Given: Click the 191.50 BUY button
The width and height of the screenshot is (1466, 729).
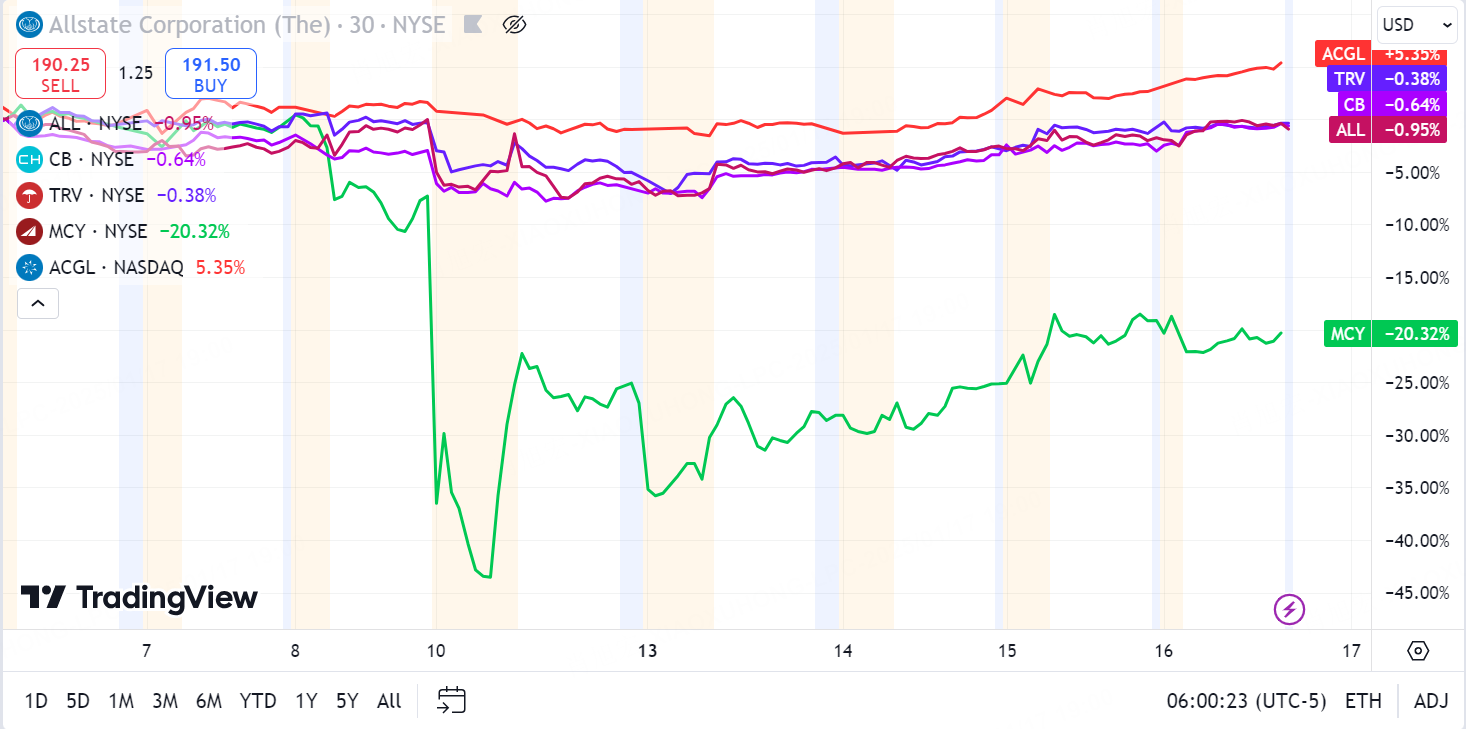Looking at the screenshot, I should pos(210,74).
